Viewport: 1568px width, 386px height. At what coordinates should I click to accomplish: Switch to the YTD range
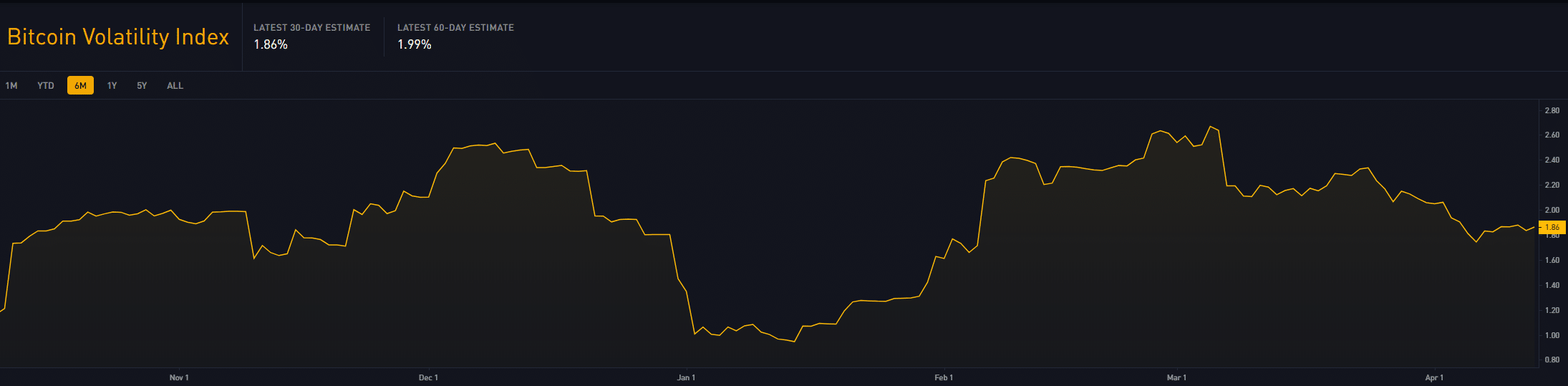[46, 86]
